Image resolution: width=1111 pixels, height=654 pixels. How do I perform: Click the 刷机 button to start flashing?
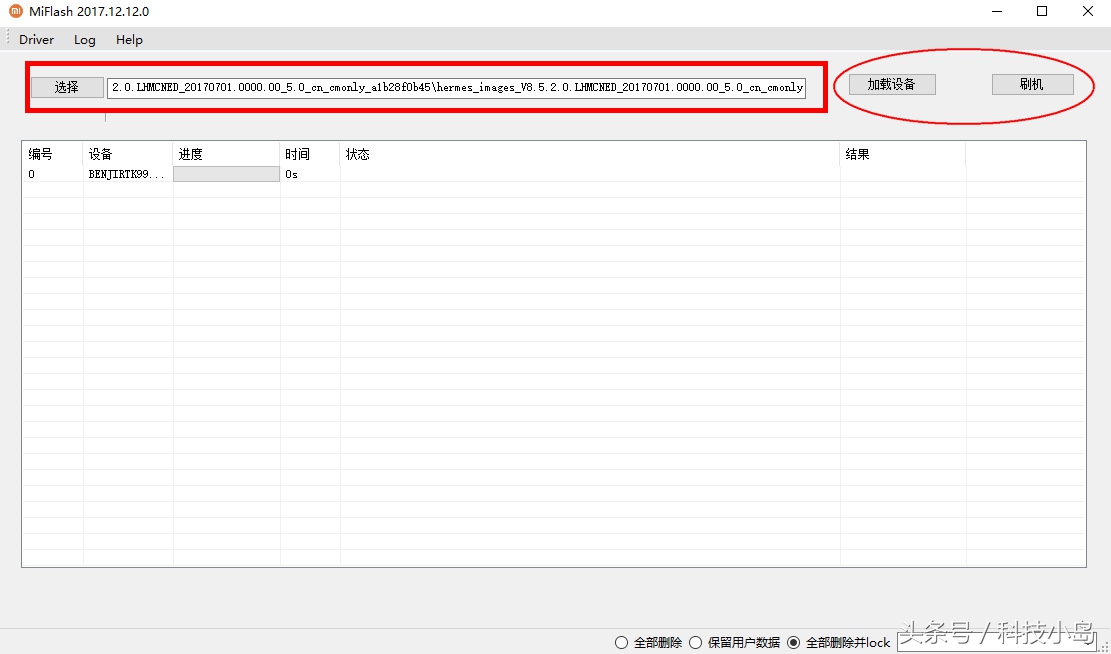click(x=1032, y=84)
